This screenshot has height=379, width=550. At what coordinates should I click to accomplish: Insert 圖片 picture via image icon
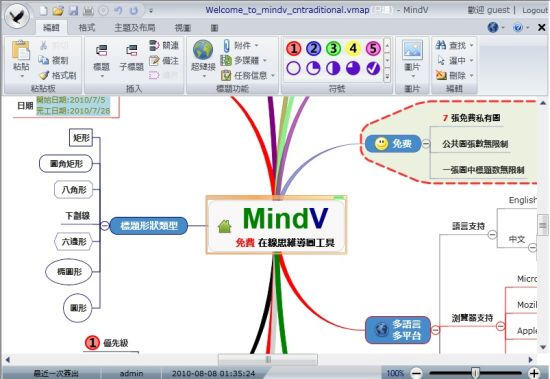(412, 50)
